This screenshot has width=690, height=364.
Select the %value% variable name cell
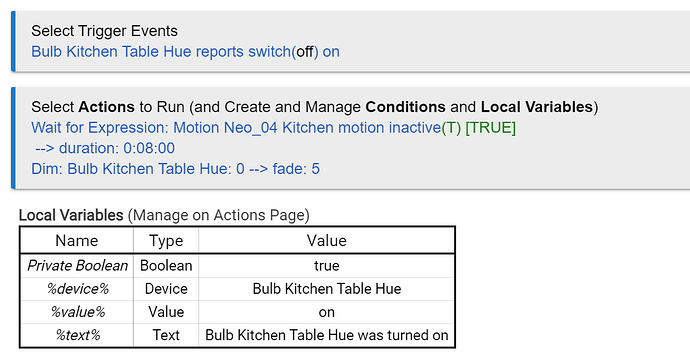77,312
